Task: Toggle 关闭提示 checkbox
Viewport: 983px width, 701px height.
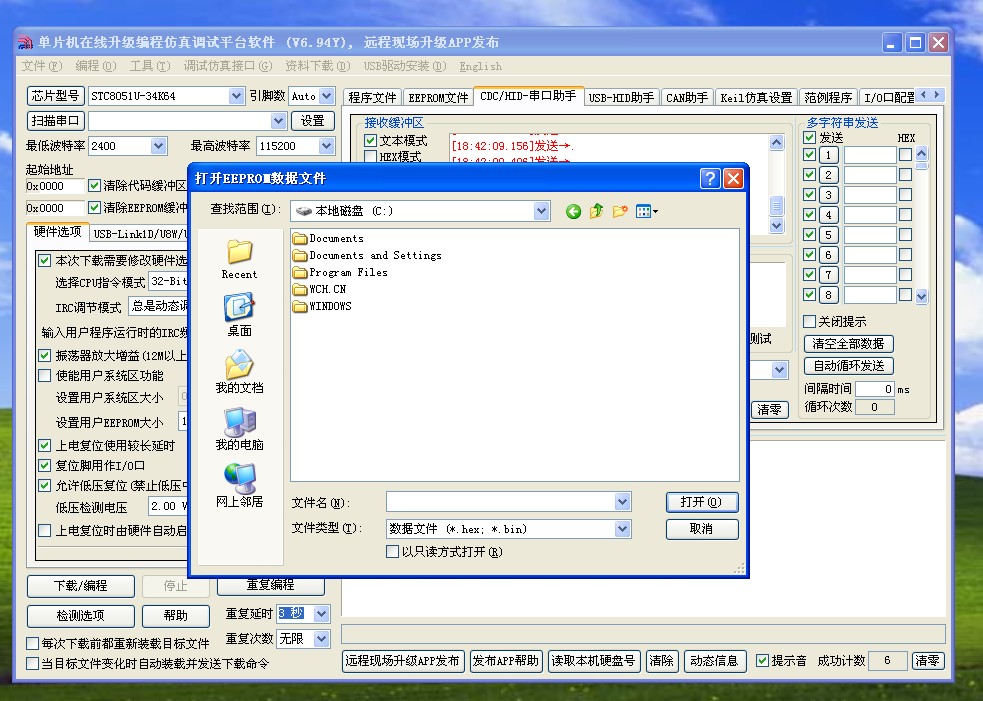Action: point(809,322)
